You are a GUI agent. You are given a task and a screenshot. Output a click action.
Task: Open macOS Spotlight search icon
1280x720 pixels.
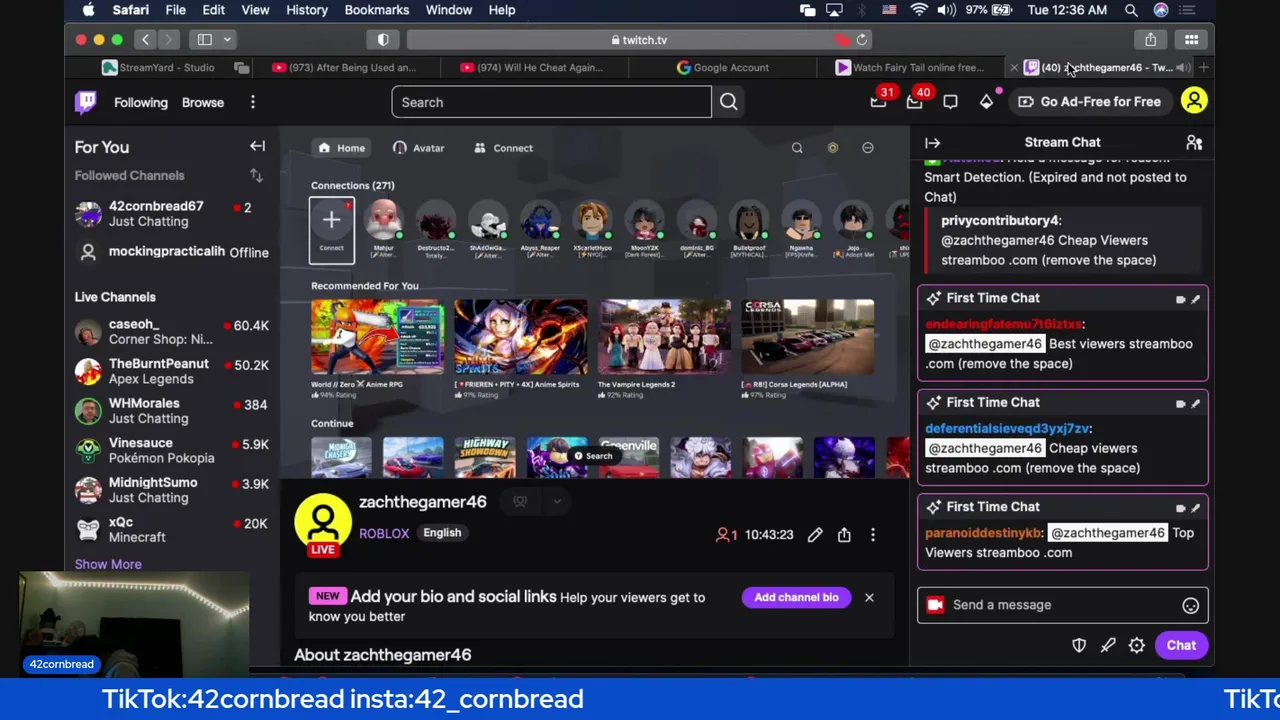(1131, 10)
